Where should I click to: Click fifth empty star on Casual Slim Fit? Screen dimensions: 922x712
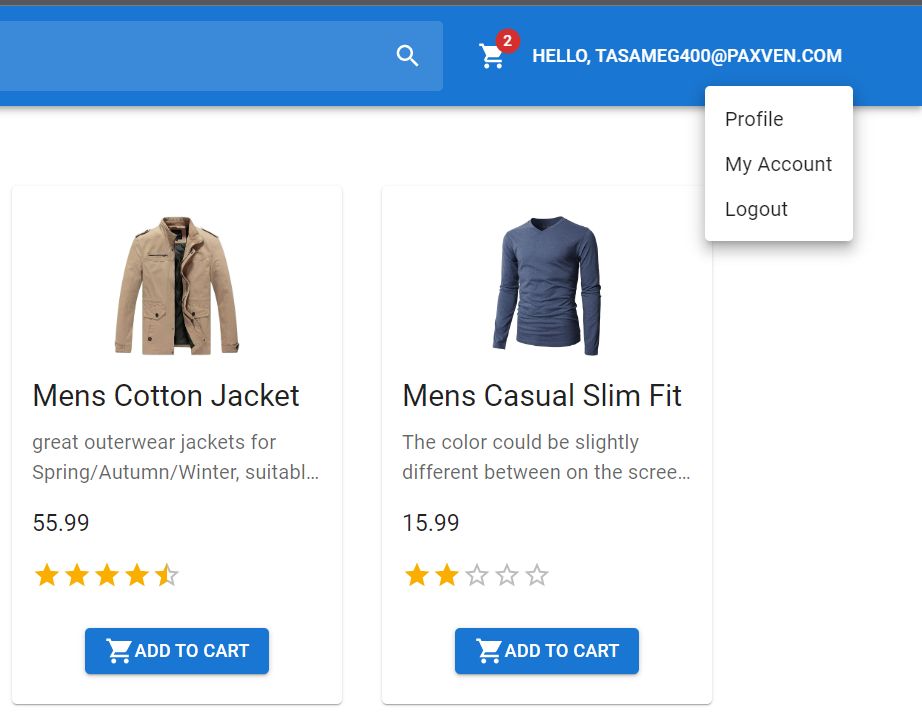point(537,575)
